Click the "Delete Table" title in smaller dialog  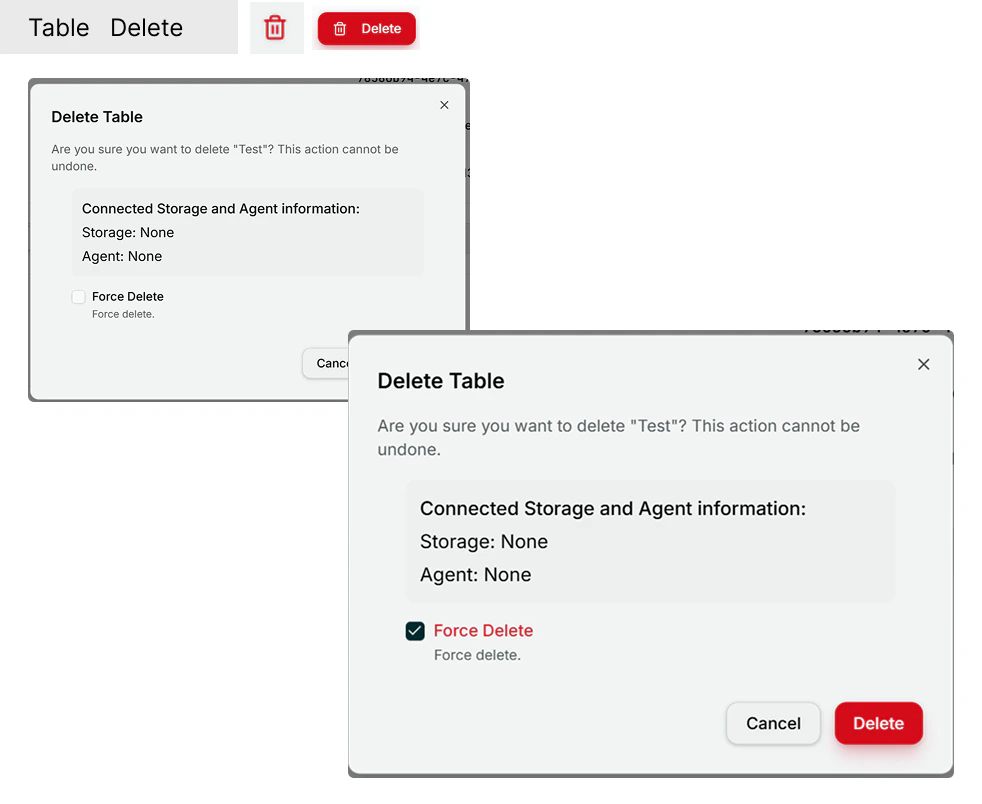coord(97,117)
